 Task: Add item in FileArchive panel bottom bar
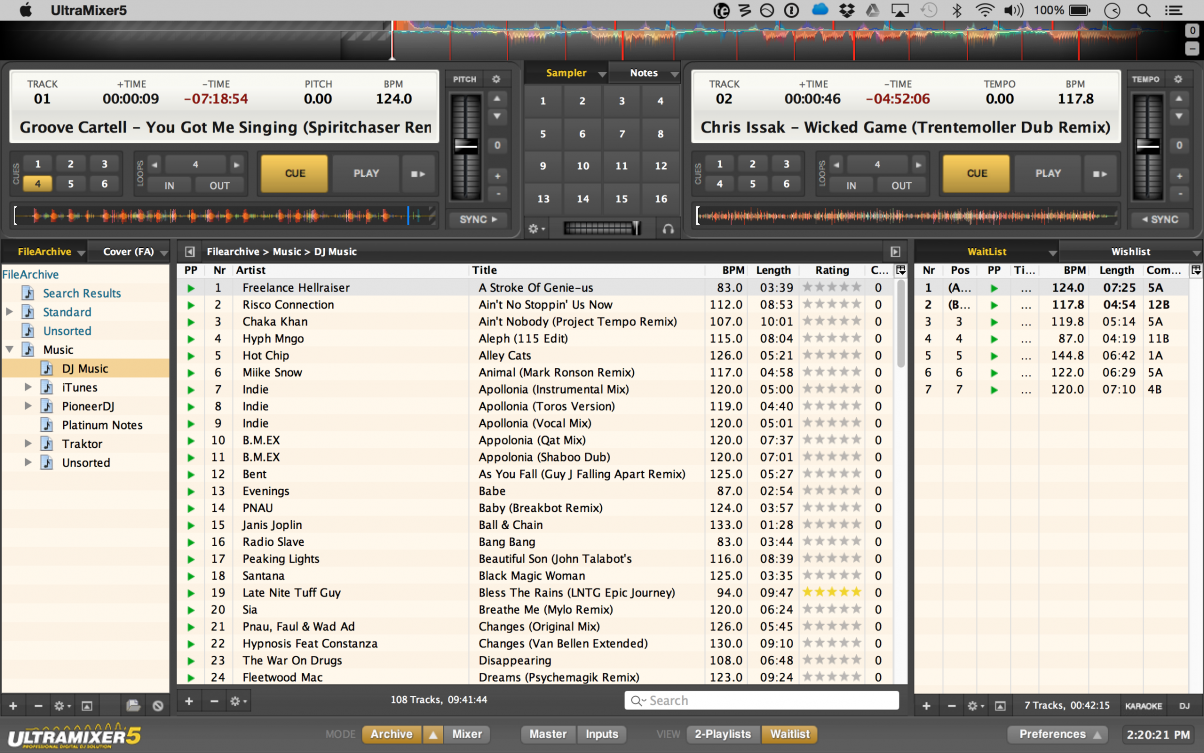[x=13, y=706]
